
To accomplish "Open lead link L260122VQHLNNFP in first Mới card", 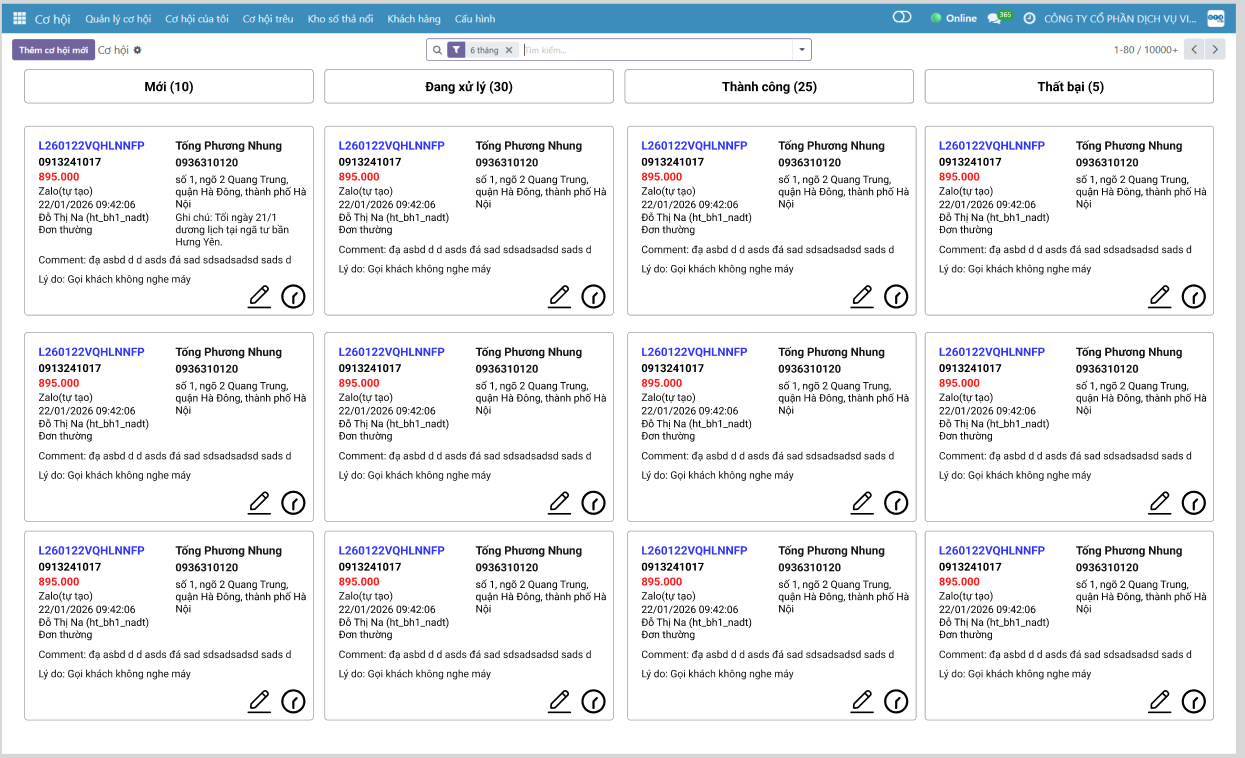I will pyautogui.click(x=91, y=146).
